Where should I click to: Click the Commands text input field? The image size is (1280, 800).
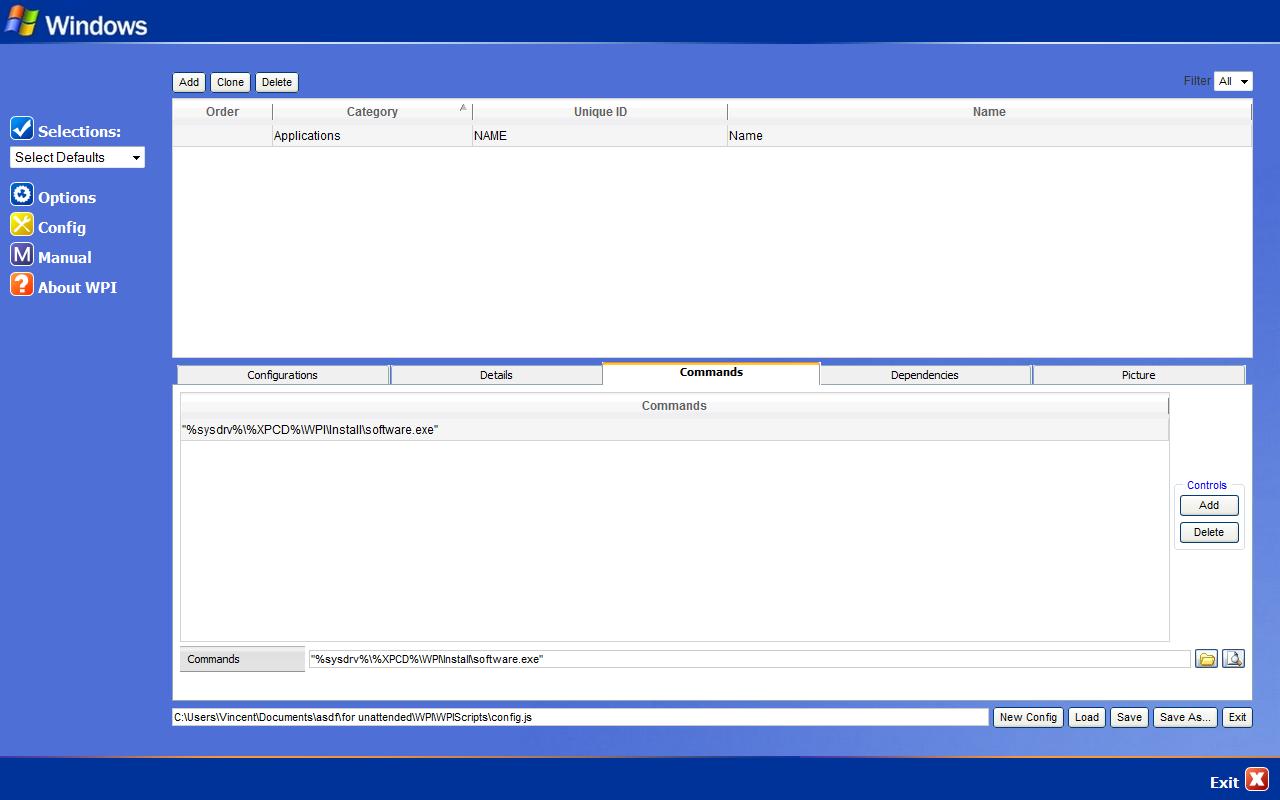tap(750, 659)
